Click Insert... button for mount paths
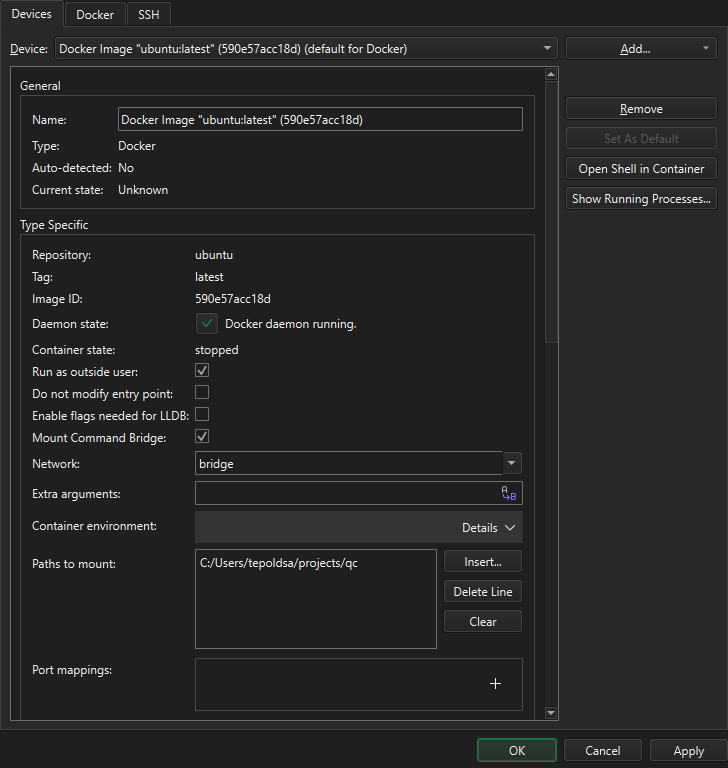Viewport: 728px width, 768px height. pyautogui.click(x=483, y=562)
